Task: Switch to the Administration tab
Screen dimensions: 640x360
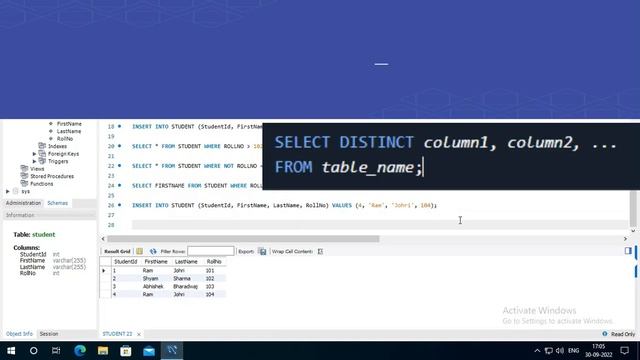Action: [x=23, y=203]
